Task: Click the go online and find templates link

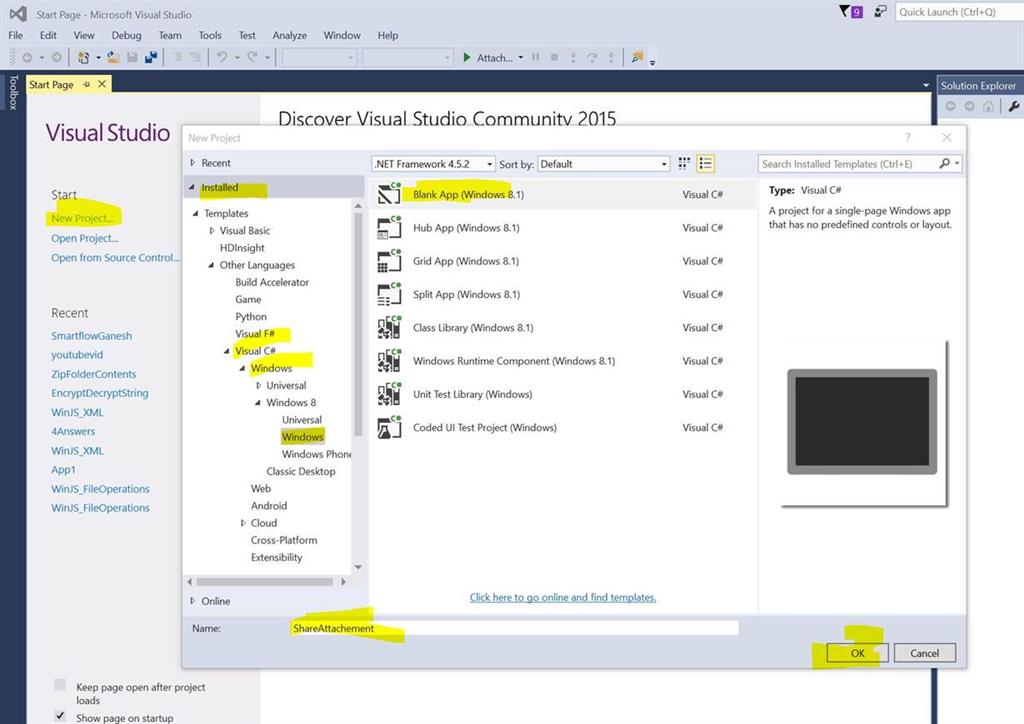Action: pyautogui.click(x=563, y=597)
